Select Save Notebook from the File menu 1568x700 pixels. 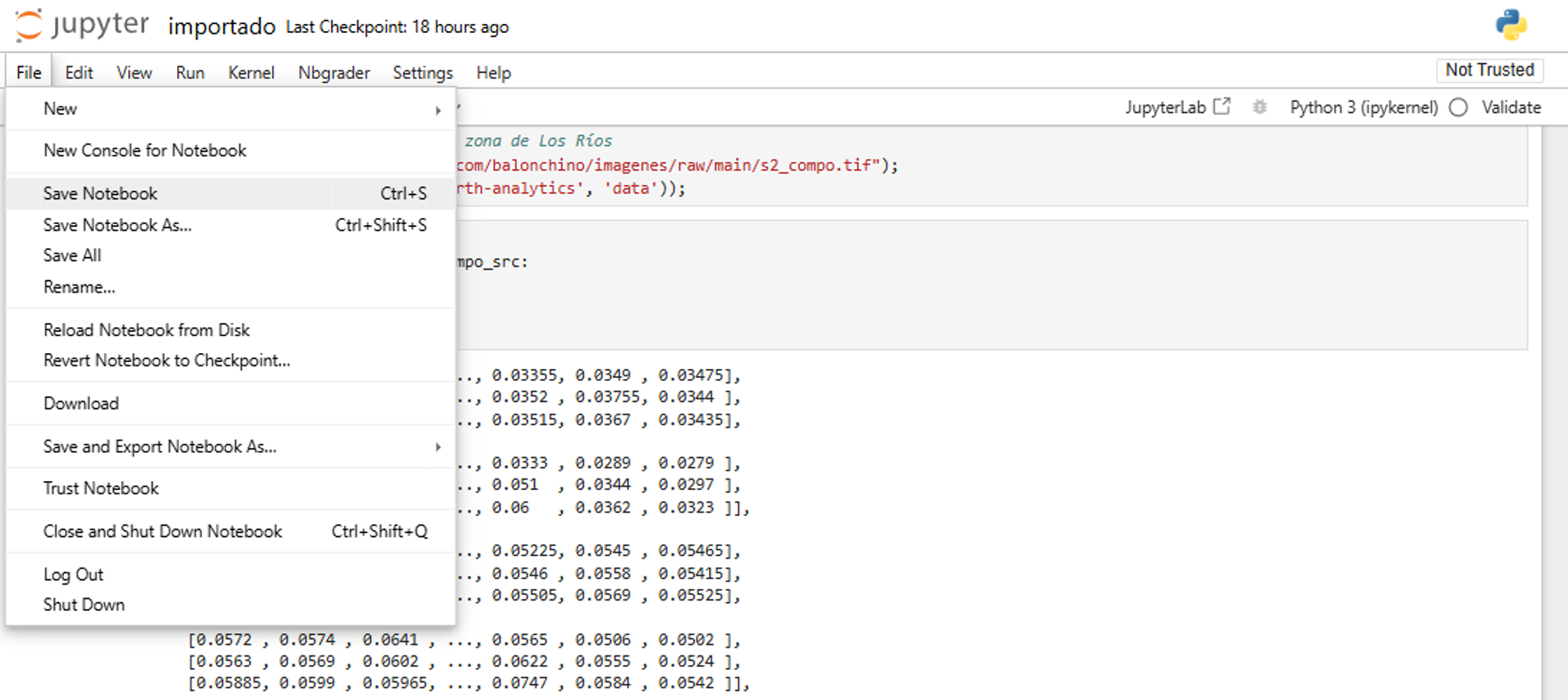(101, 194)
